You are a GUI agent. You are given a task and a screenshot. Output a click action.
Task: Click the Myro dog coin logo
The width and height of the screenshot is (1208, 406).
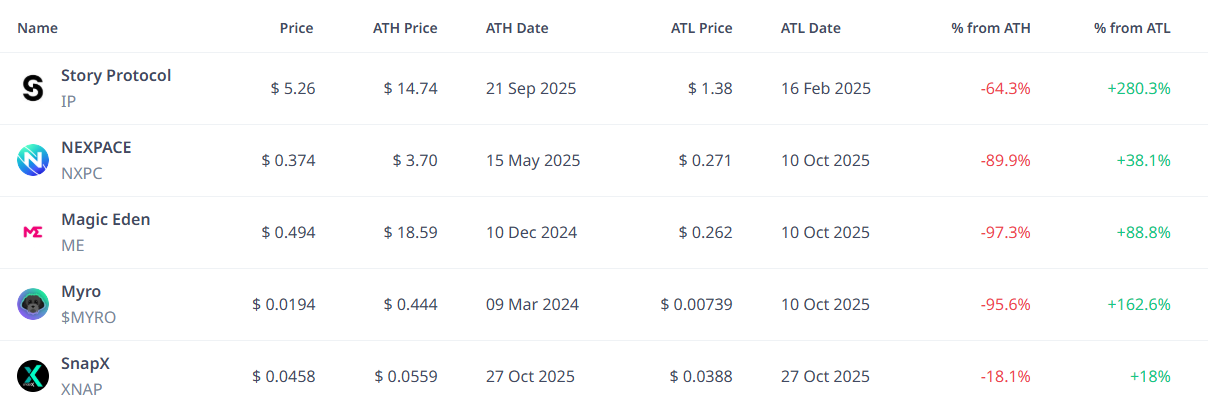coord(33,304)
